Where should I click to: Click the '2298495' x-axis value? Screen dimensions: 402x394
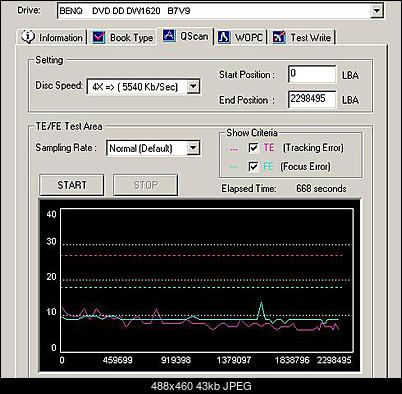click(x=334, y=360)
